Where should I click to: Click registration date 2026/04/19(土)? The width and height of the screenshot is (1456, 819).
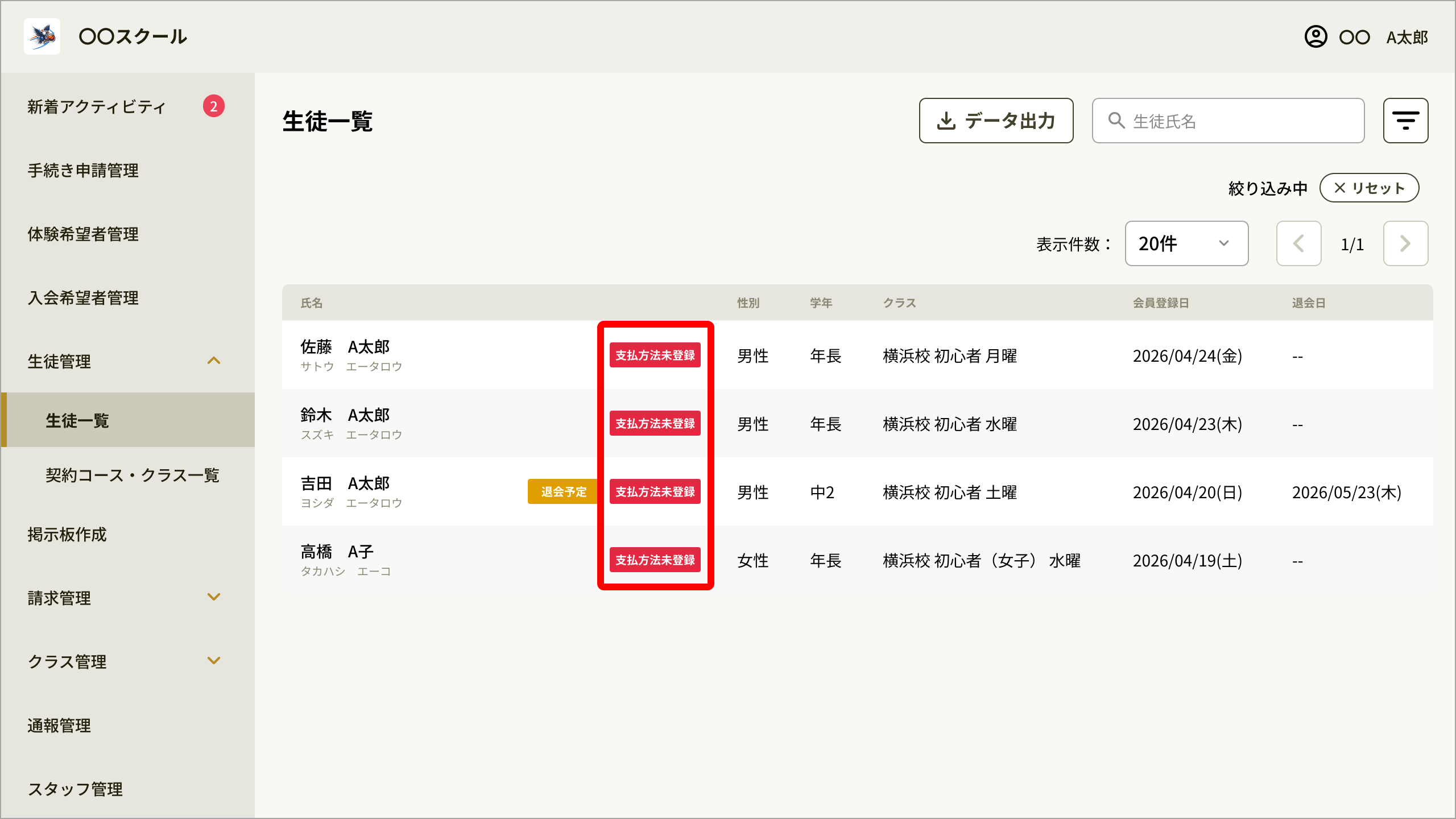[x=1188, y=561]
